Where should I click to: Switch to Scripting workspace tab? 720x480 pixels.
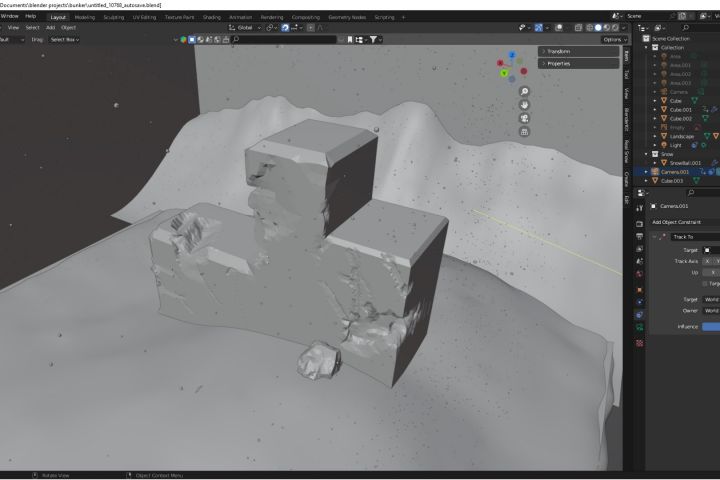click(384, 17)
